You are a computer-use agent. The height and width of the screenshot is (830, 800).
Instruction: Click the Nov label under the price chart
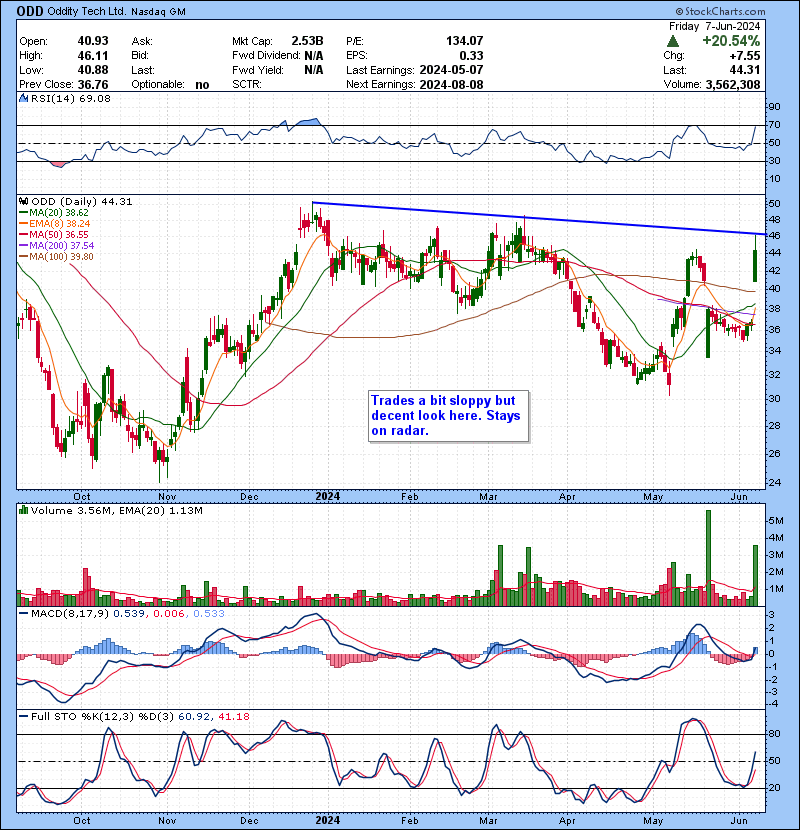pyautogui.click(x=167, y=497)
